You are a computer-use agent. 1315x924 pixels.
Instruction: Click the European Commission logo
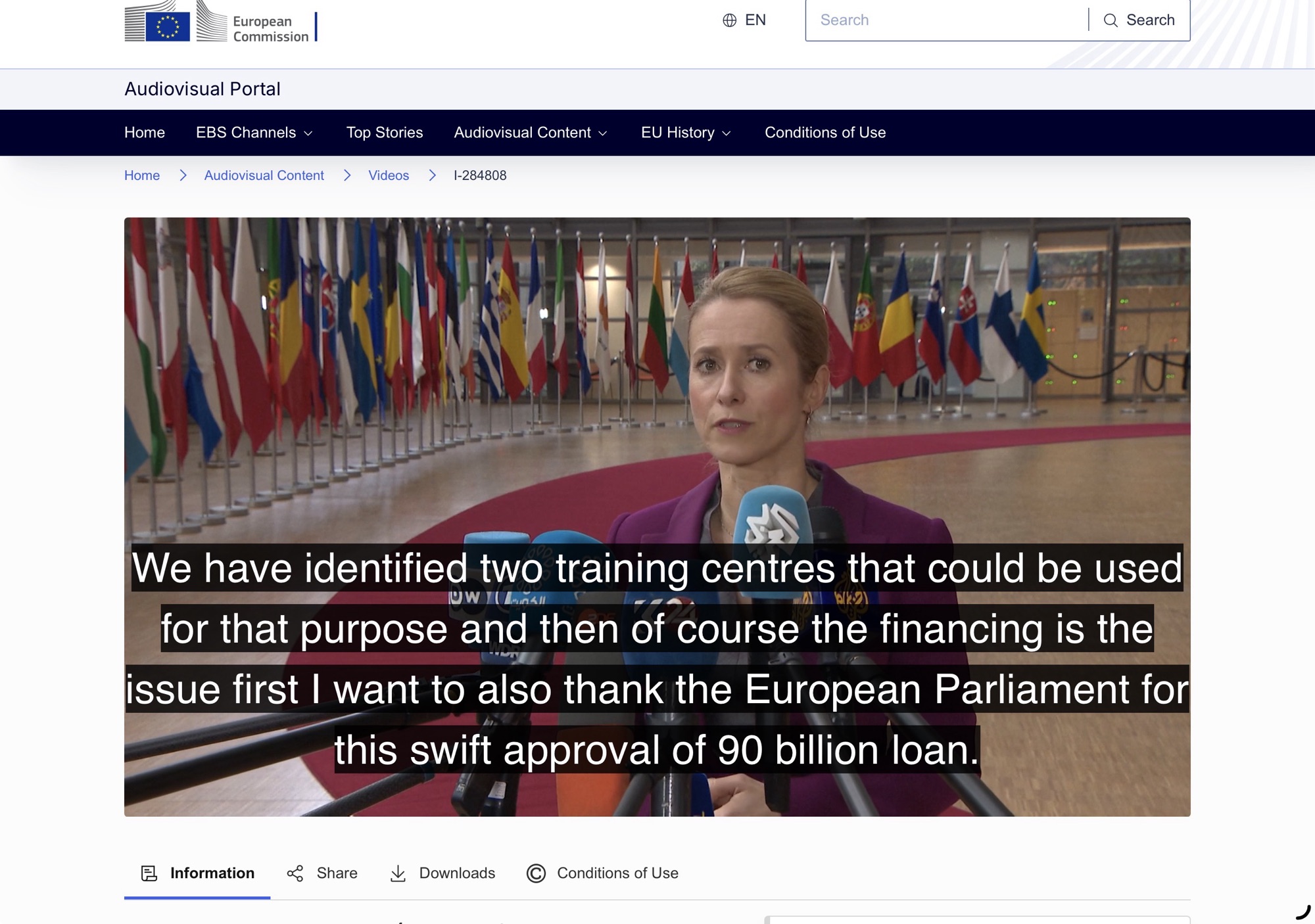point(221,21)
